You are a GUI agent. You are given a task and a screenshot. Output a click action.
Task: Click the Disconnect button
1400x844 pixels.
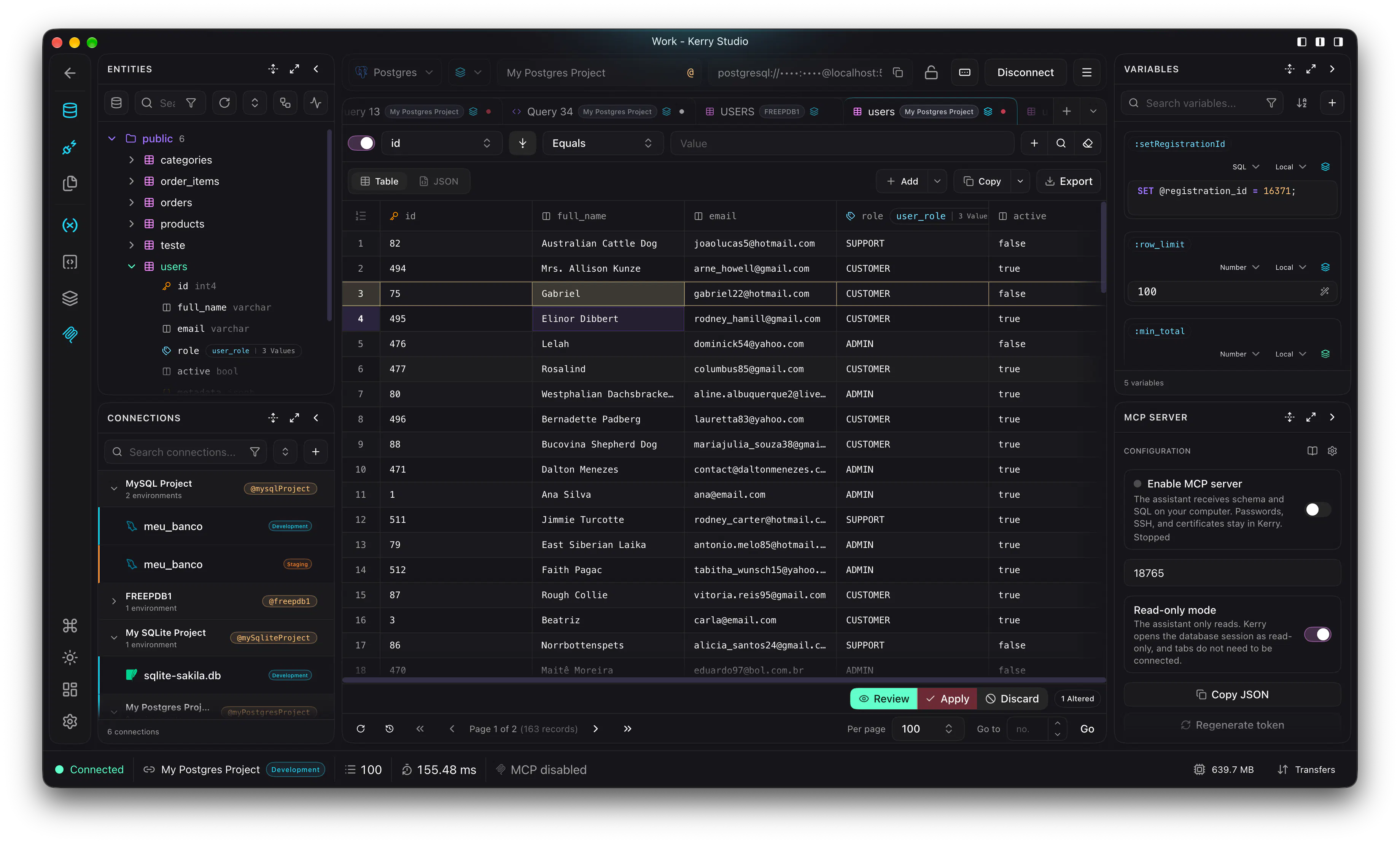[x=1025, y=72]
